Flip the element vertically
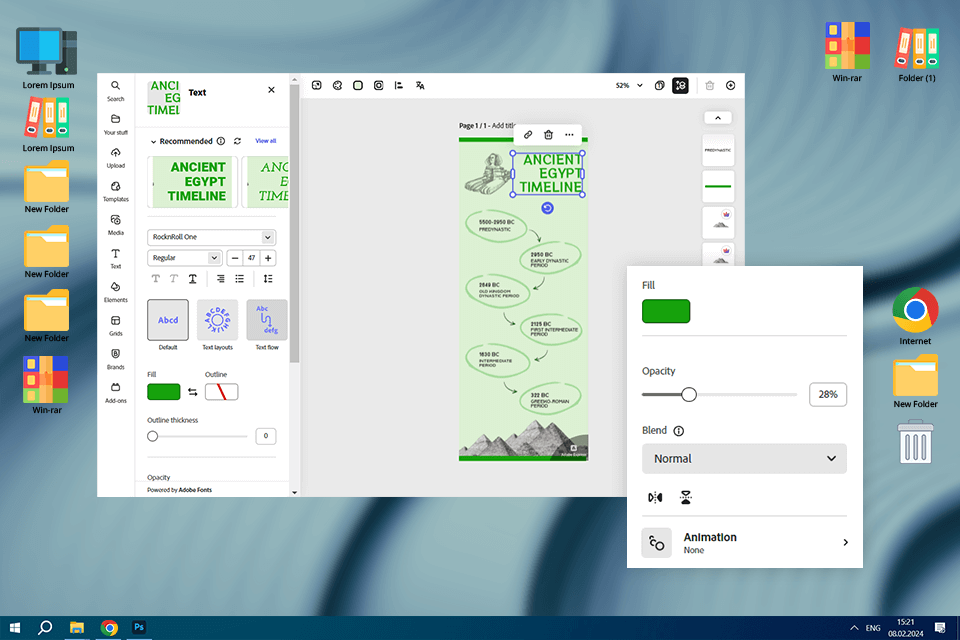 (686, 497)
